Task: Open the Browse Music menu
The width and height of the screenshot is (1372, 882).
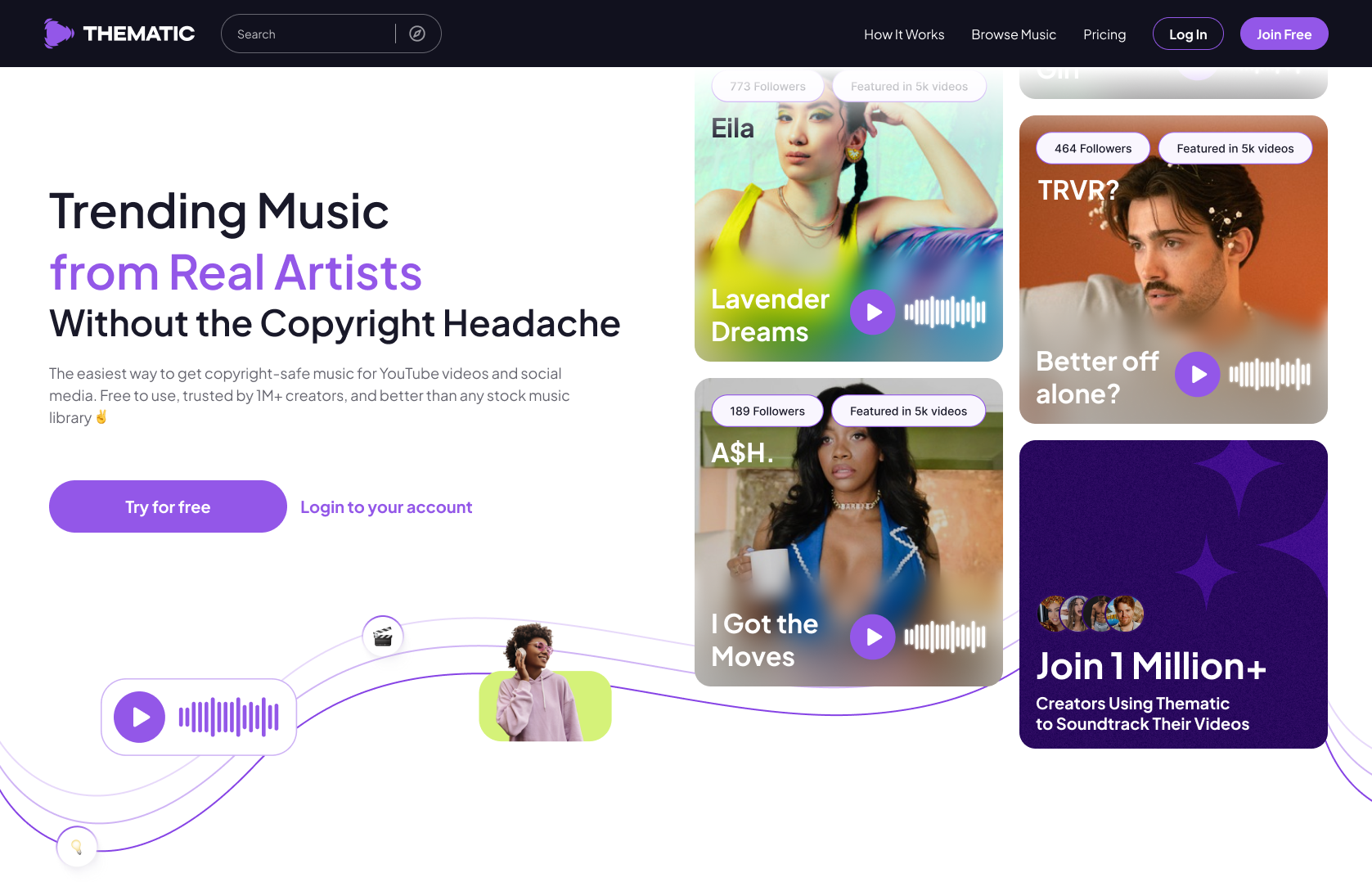Action: (1014, 34)
